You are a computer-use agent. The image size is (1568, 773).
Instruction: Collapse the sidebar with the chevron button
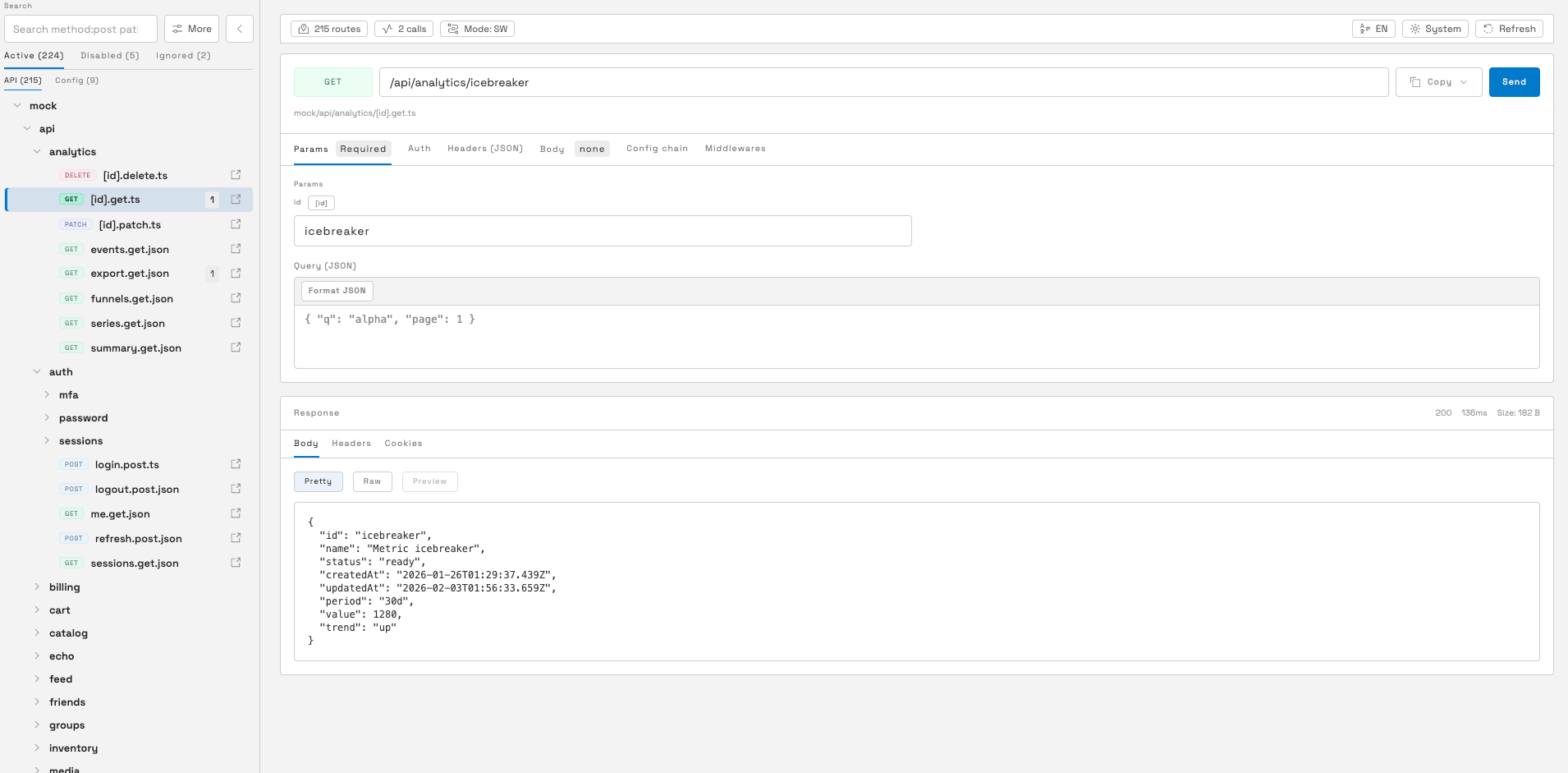coord(240,29)
